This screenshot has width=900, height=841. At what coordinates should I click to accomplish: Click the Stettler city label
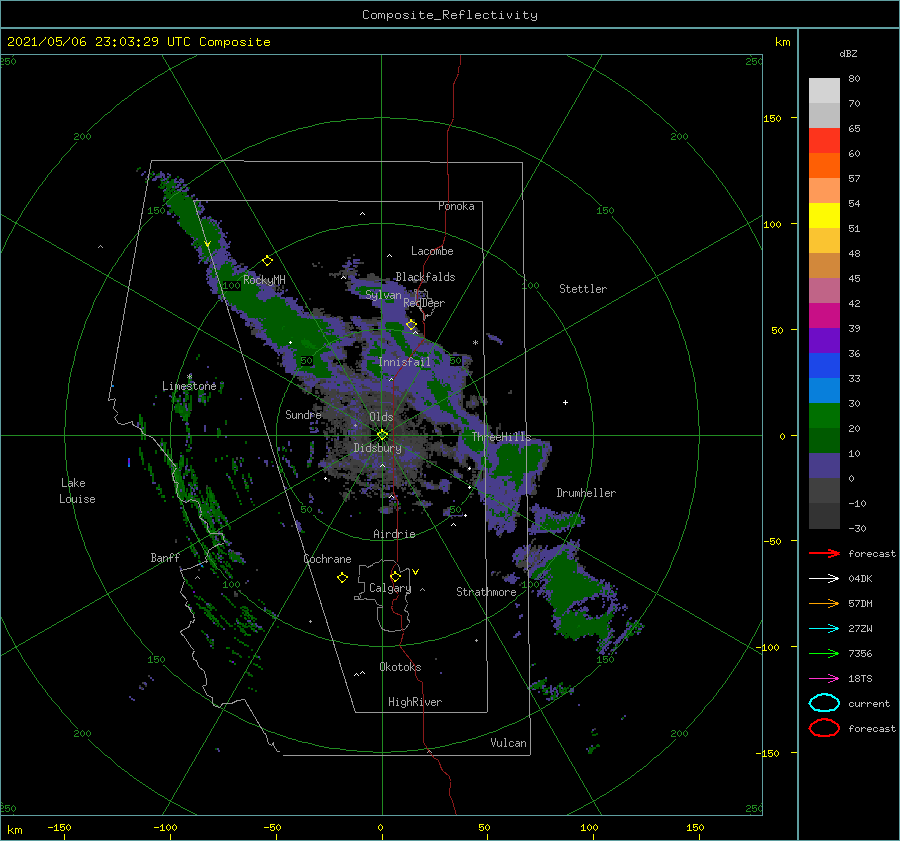(583, 289)
